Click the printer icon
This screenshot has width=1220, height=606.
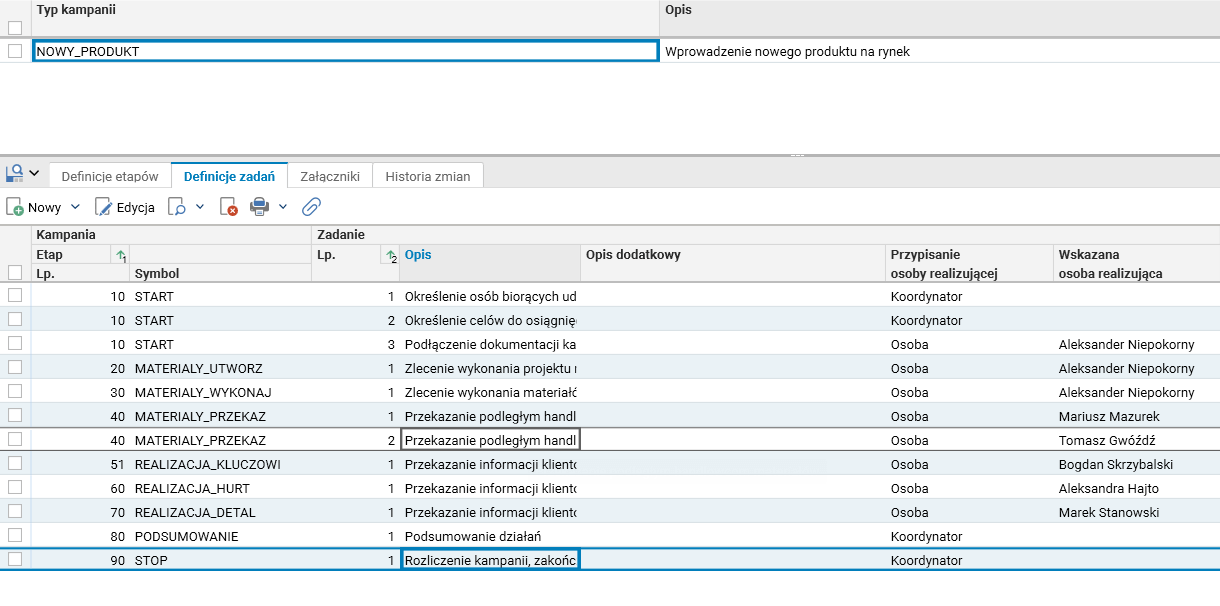[x=260, y=207]
